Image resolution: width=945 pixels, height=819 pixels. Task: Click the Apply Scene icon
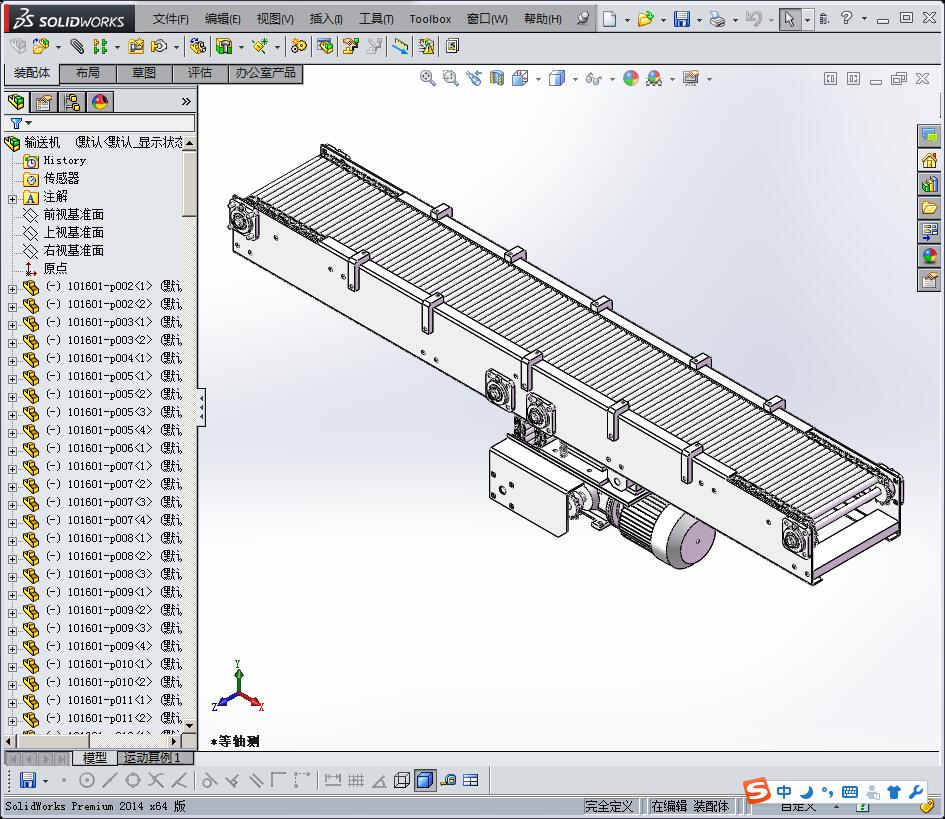pos(654,78)
